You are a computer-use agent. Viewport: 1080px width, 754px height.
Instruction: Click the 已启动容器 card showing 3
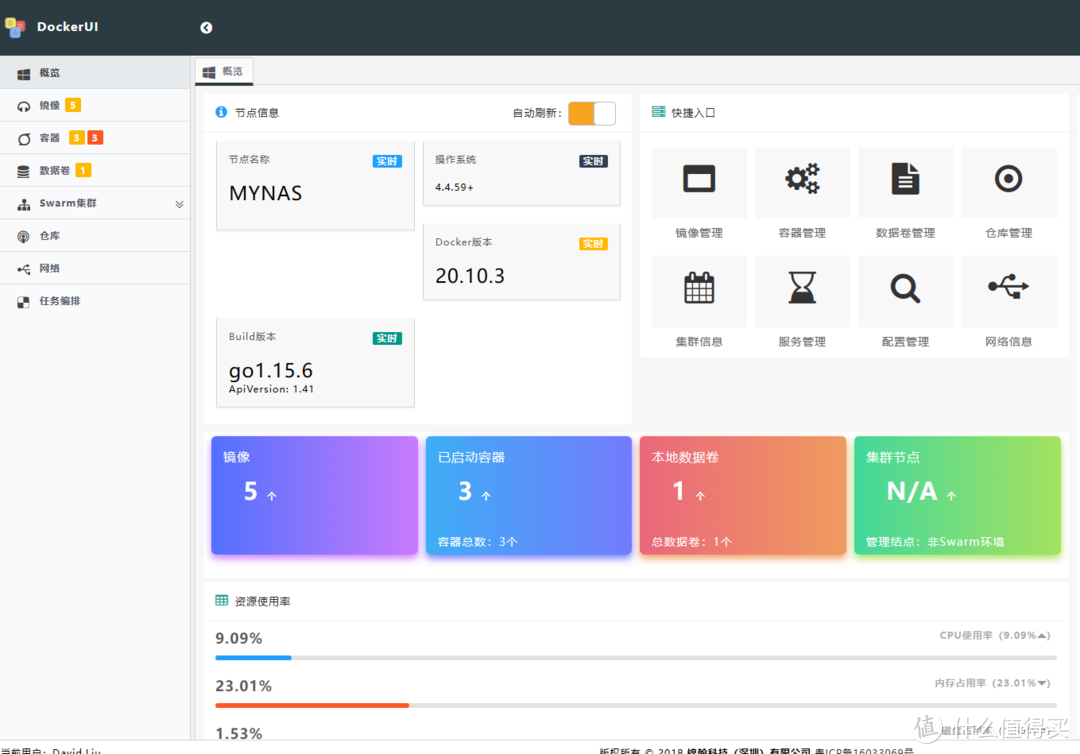click(x=528, y=495)
